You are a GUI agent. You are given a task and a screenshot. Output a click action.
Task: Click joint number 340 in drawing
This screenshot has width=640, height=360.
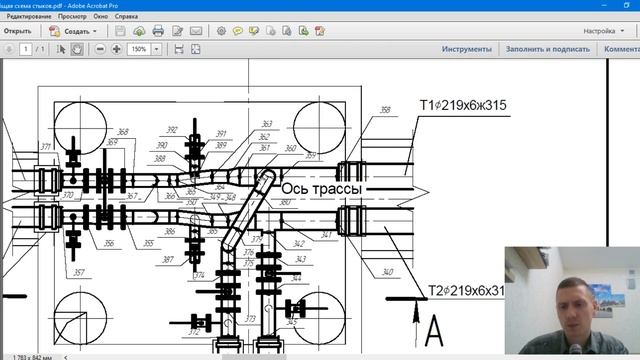pos(387,272)
